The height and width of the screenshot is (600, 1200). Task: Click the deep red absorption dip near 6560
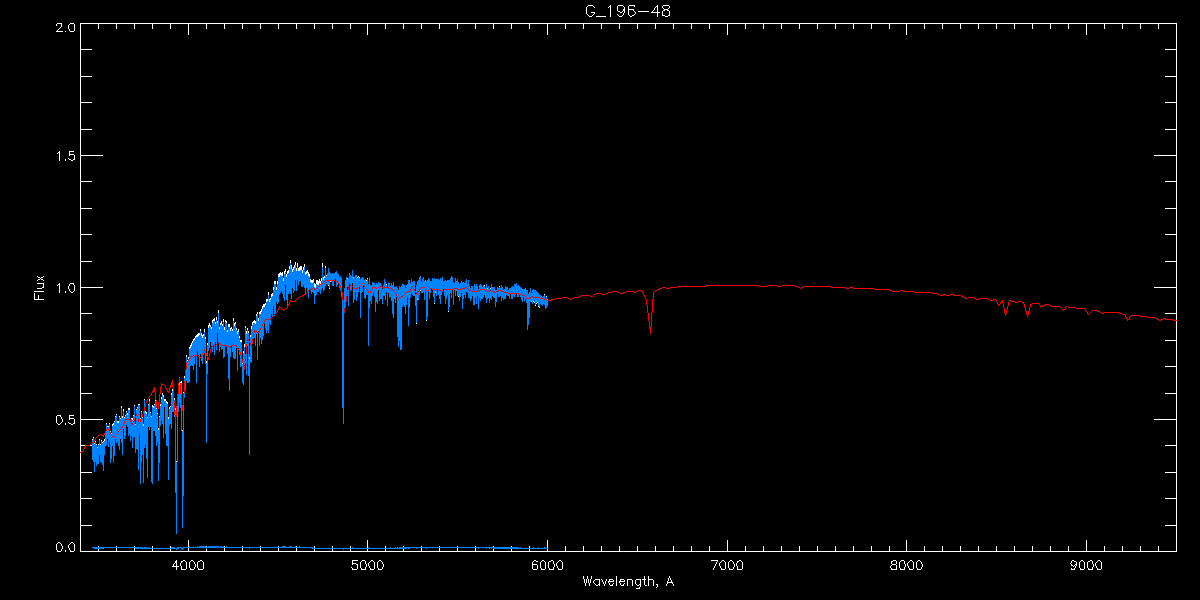coord(651,312)
